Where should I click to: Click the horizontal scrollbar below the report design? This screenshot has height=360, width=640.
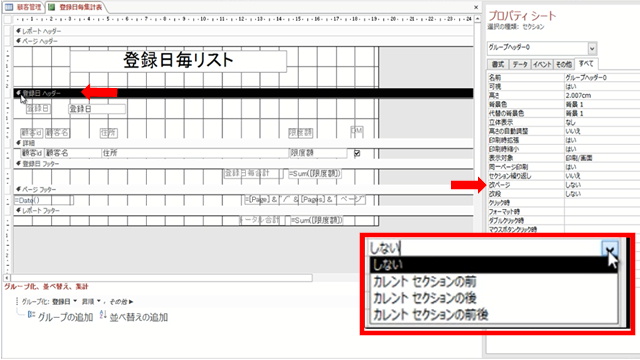pyautogui.click(x=161, y=278)
